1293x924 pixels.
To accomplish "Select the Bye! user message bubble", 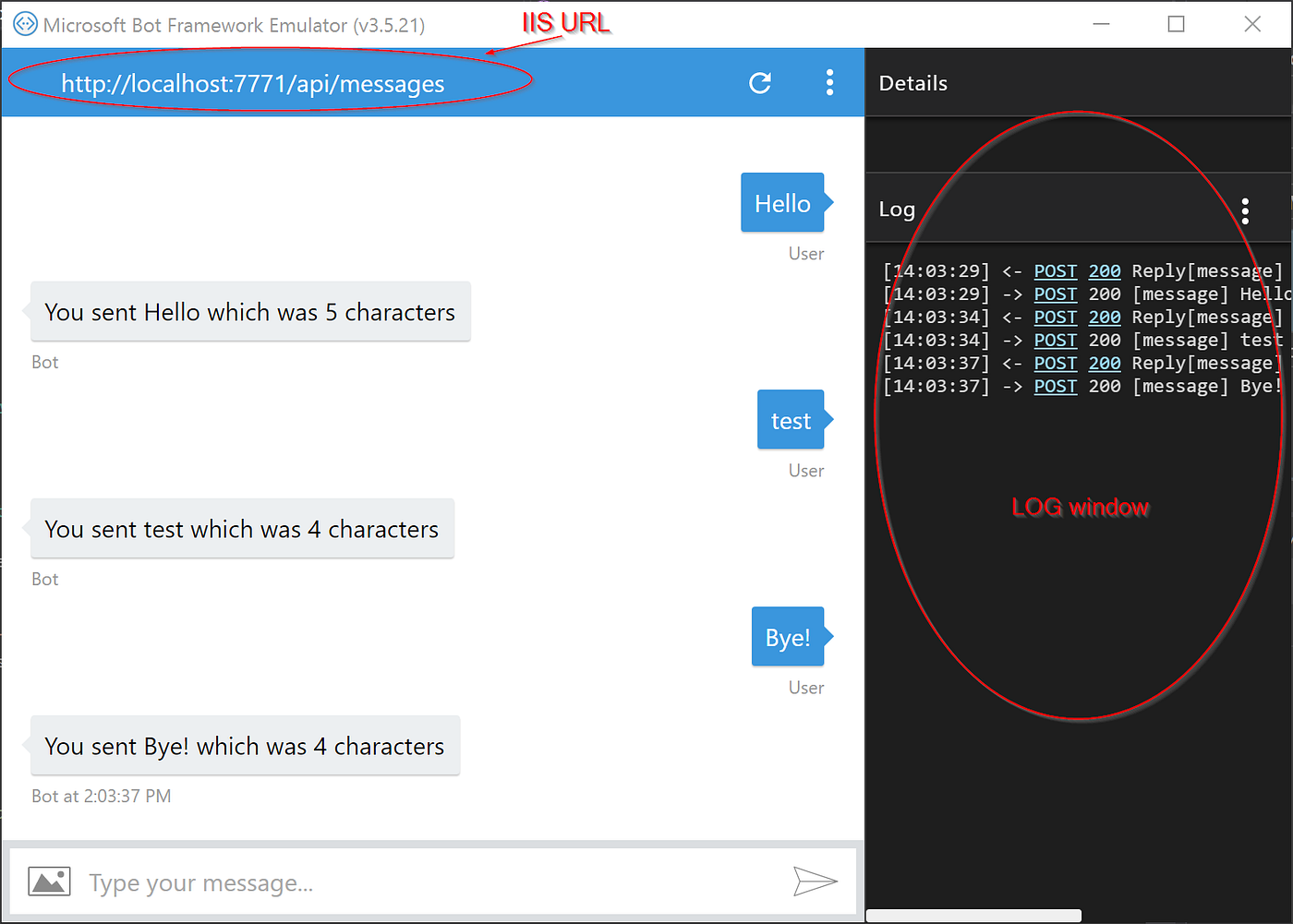I will [x=787, y=636].
